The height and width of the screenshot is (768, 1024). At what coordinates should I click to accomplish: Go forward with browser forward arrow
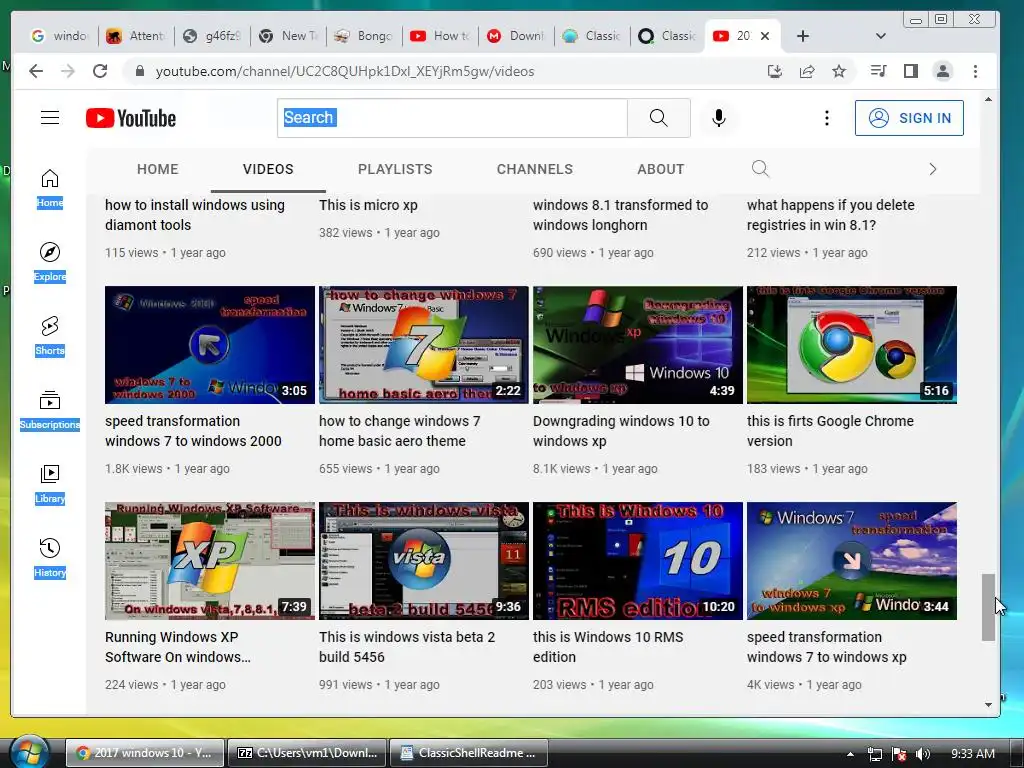tap(68, 71)
